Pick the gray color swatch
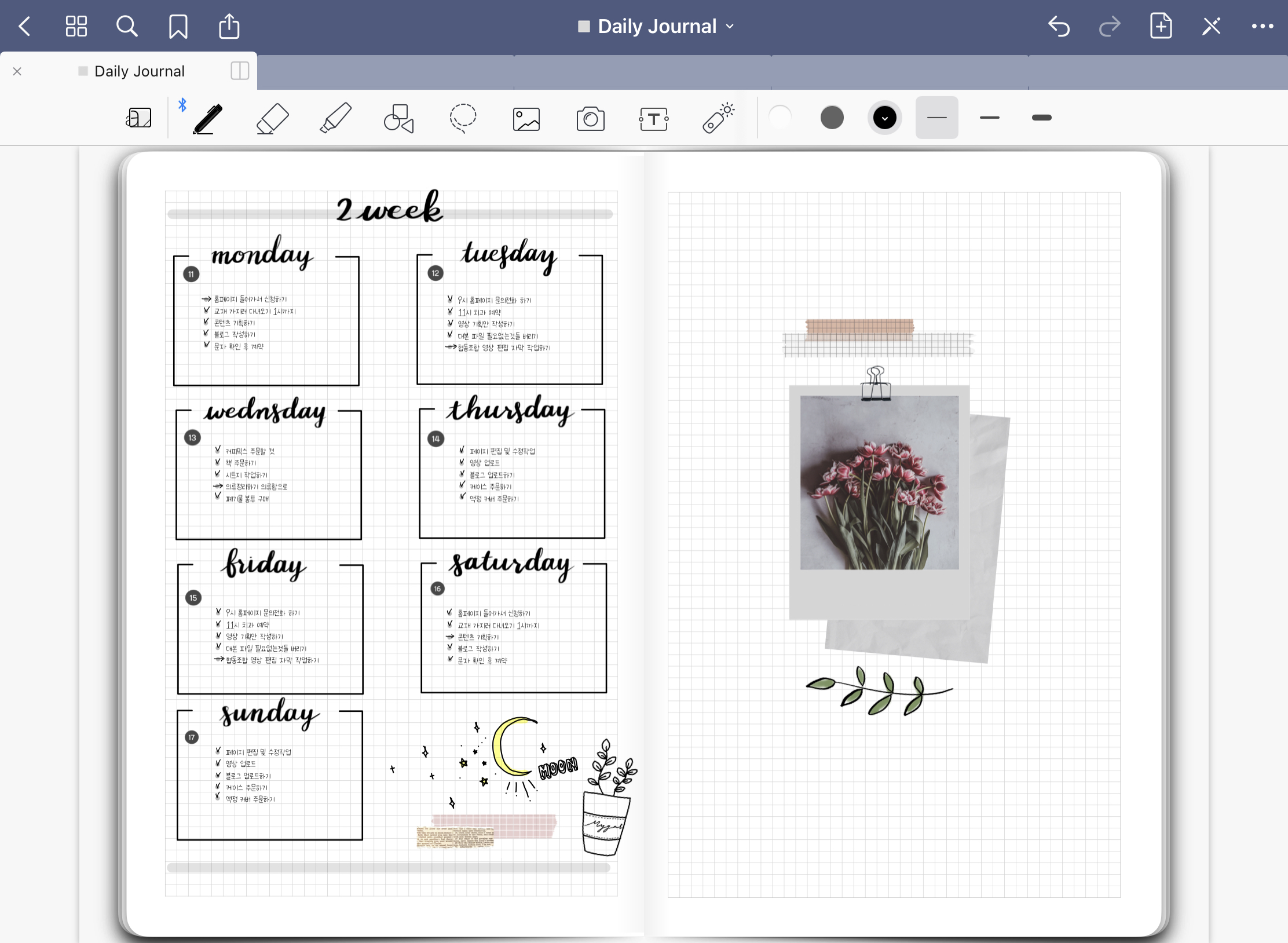This screenshot has height=943, width=1288. (832, 118)
